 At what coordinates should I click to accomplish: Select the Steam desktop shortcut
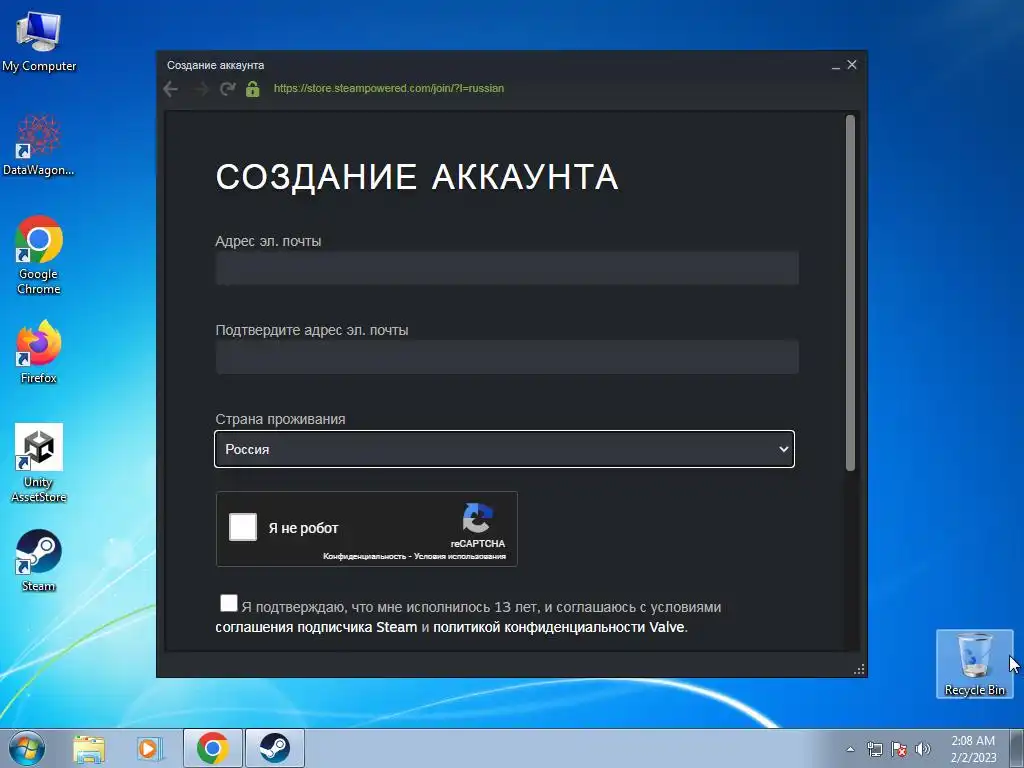pos(39,561)
